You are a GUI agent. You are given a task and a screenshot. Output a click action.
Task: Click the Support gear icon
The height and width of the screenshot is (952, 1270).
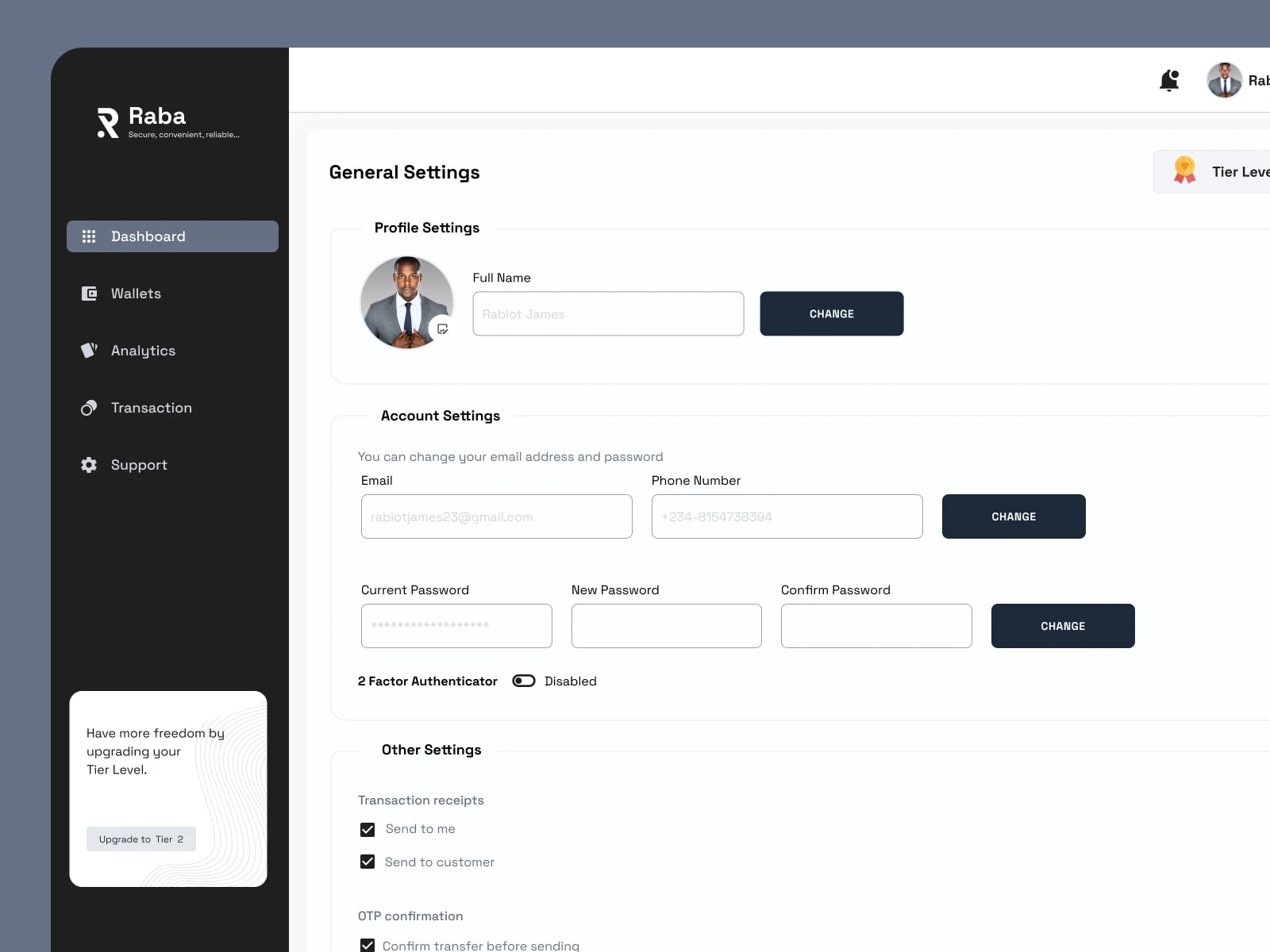(89, 465)
